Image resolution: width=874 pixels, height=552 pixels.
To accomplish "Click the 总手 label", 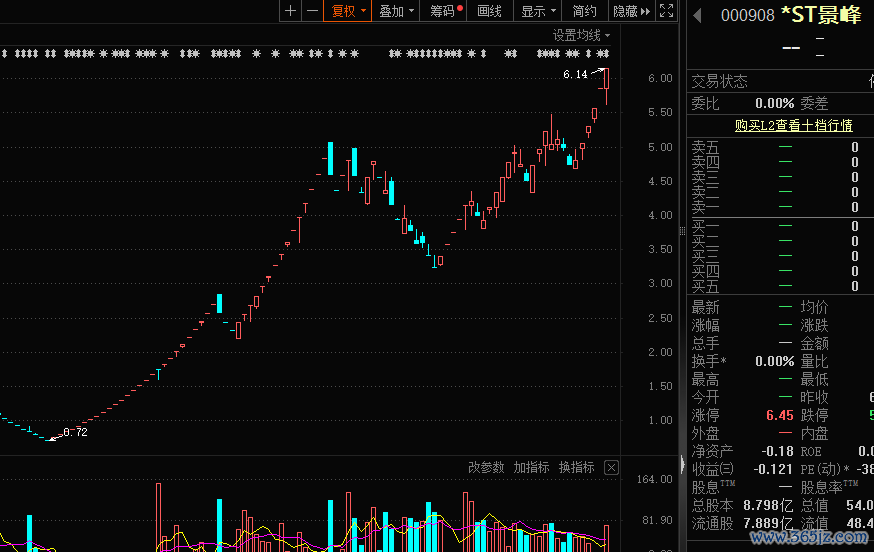I will point(705,343).
